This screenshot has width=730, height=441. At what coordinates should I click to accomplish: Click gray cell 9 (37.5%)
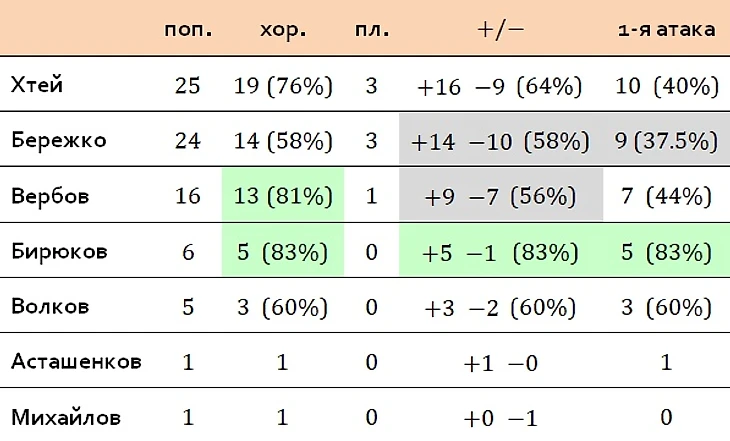tap(667, 139)
